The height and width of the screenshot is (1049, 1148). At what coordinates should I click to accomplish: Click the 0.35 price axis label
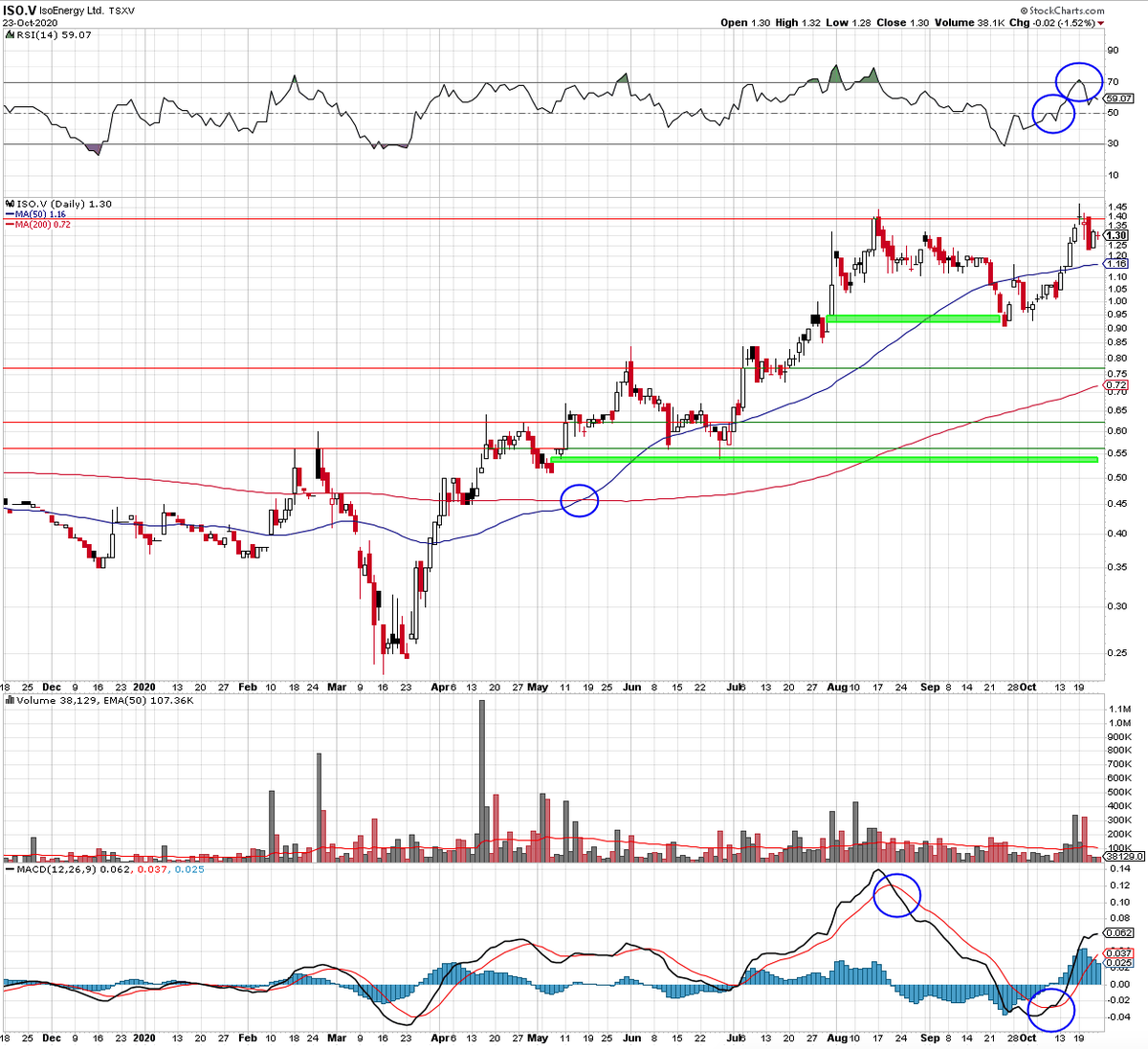(1116, 568)
